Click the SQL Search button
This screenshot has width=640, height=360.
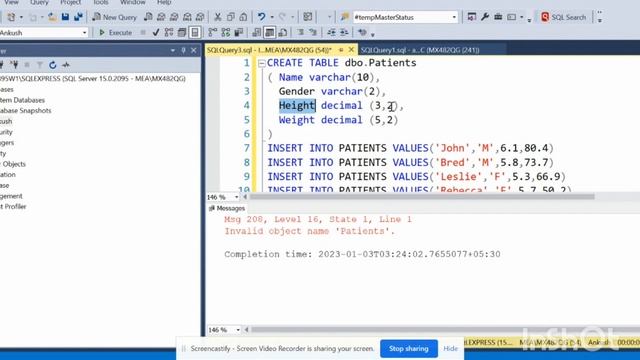564,17
